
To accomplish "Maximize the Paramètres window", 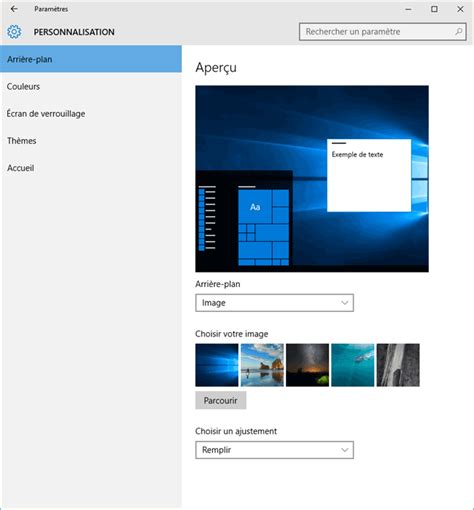I will [434, 9].
